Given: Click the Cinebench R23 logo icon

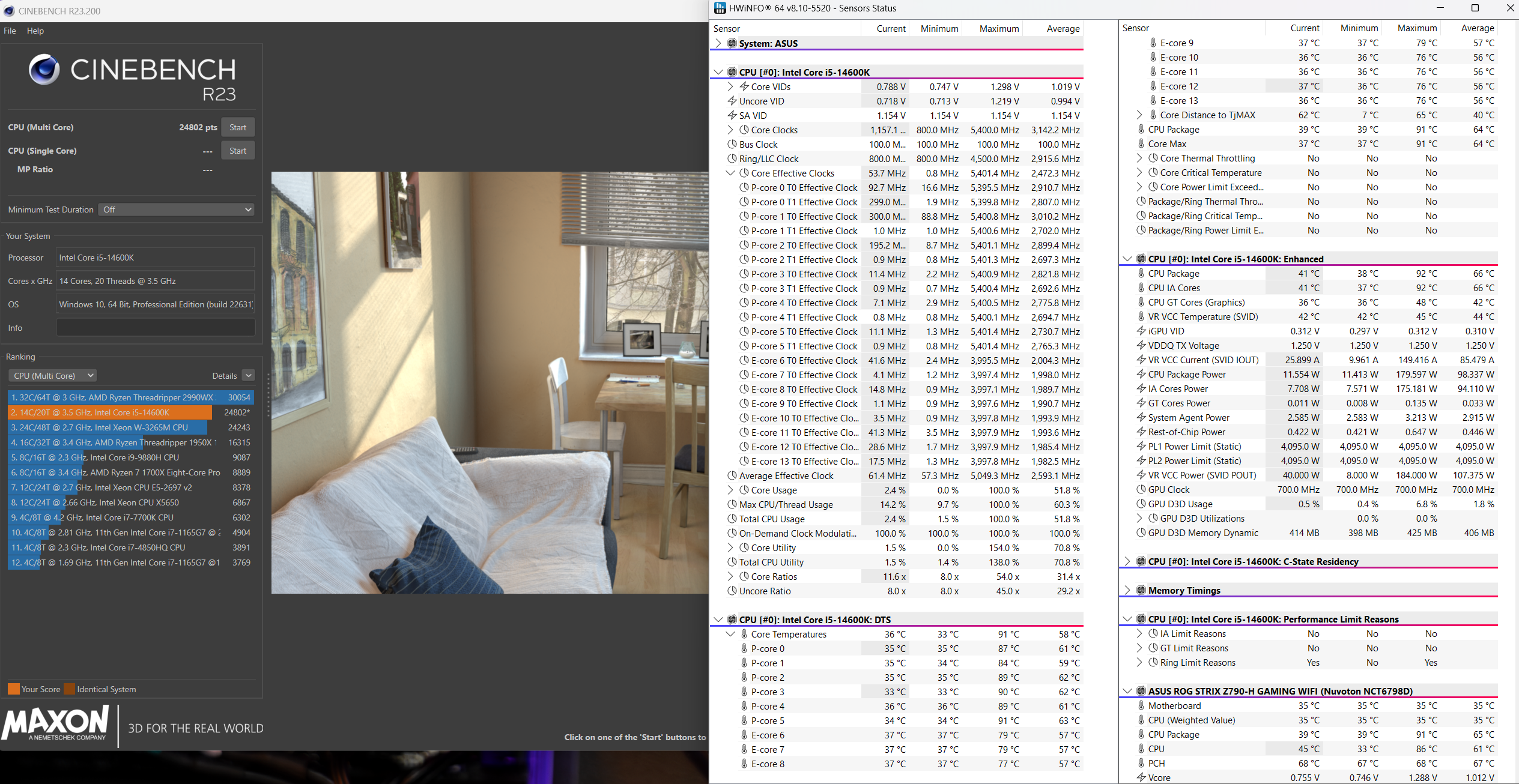Looking at the screenshot, I should (x=44, y=70).
